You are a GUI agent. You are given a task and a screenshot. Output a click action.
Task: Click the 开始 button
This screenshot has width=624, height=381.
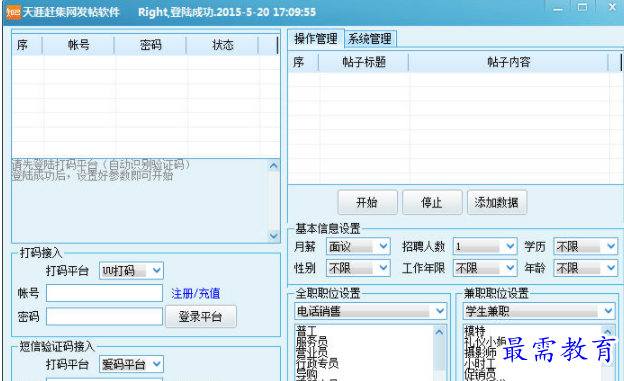367,202
